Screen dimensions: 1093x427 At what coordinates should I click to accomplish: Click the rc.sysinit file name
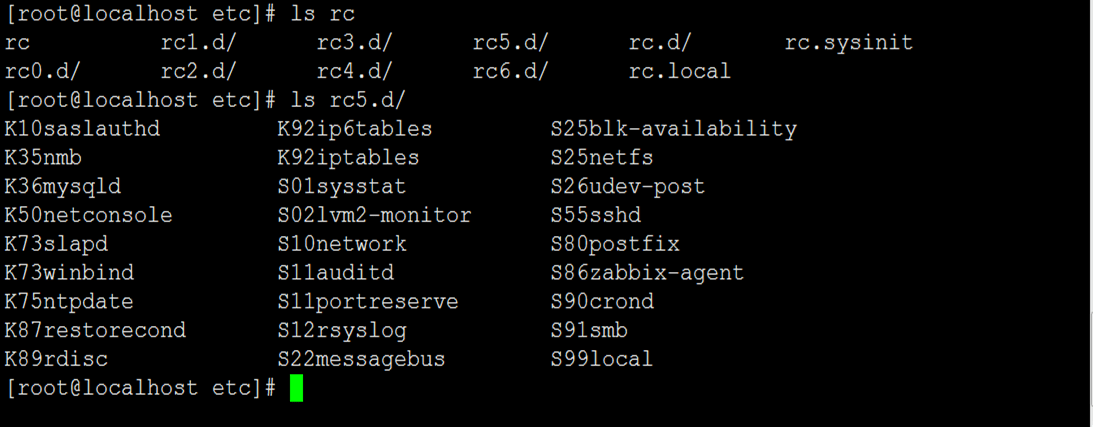tap(849, 42)
